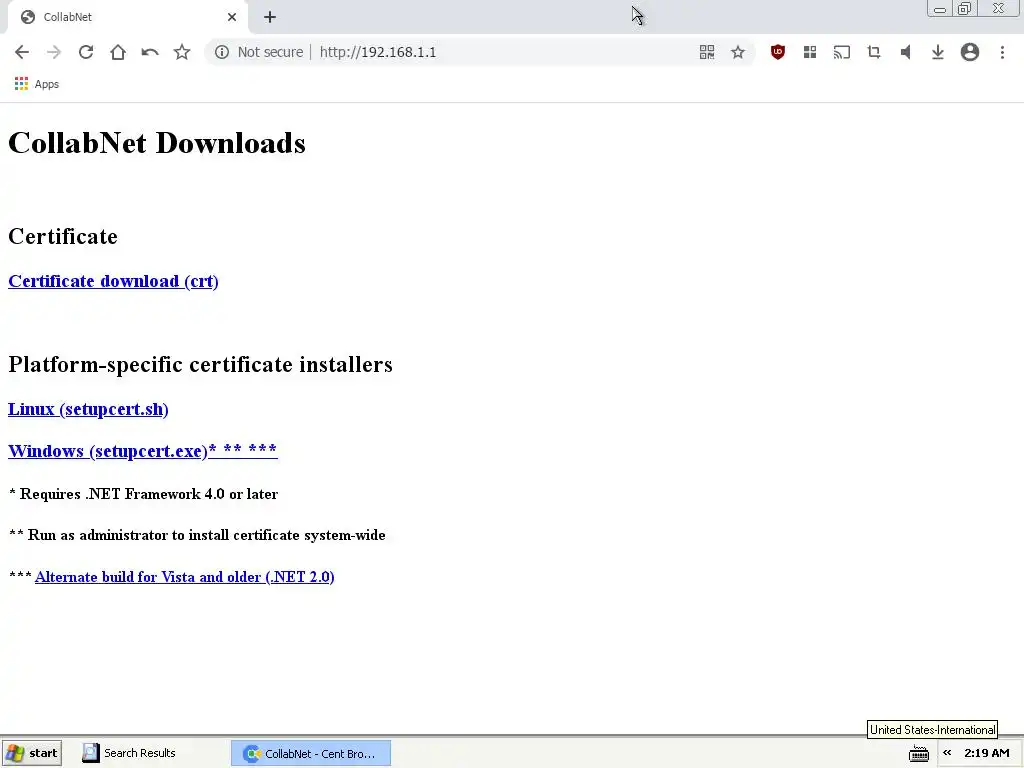Click the star icon left of the address bar

(x=182, y=52)
